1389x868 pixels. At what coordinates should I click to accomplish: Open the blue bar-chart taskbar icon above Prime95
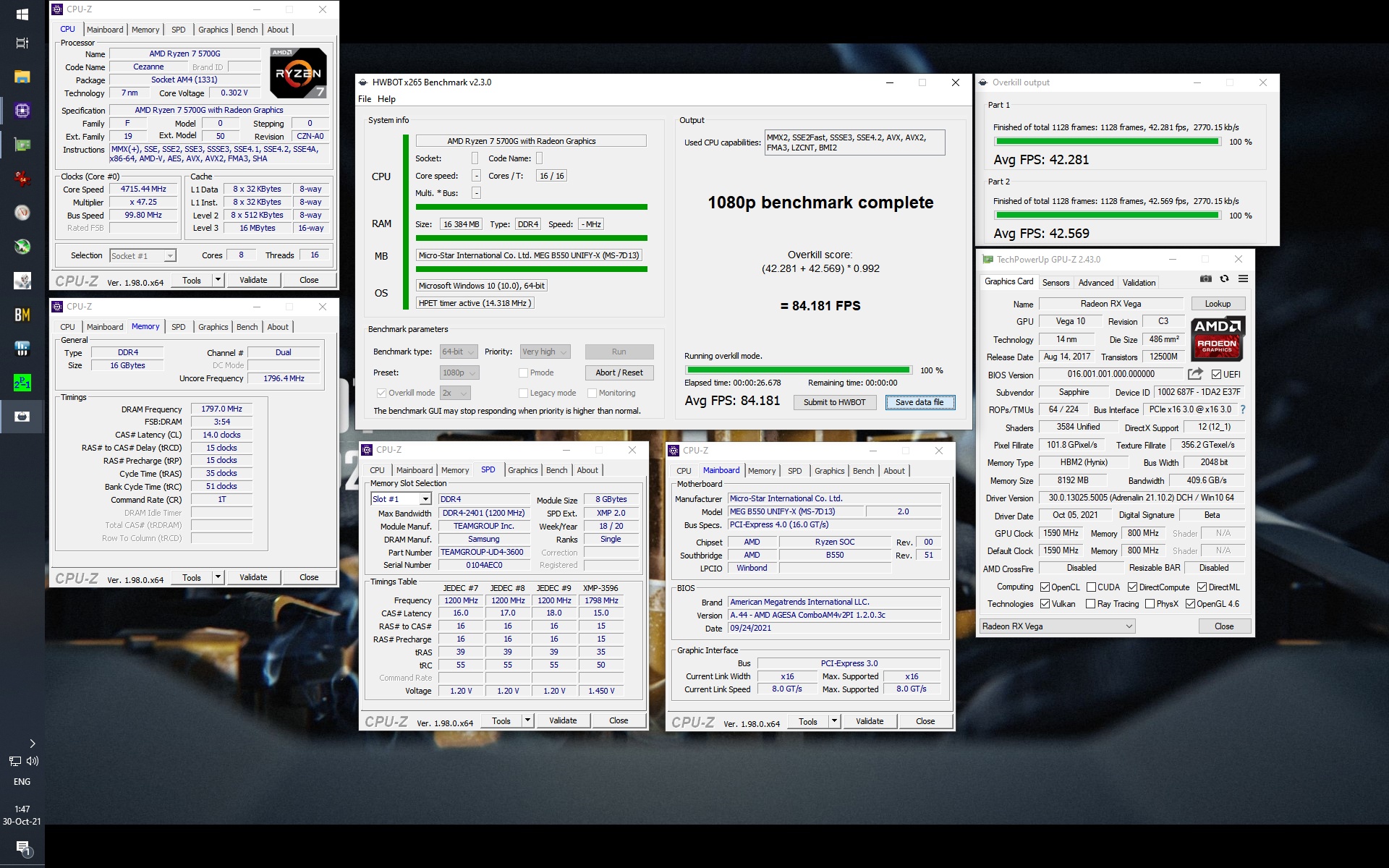(x=22, y=349)
